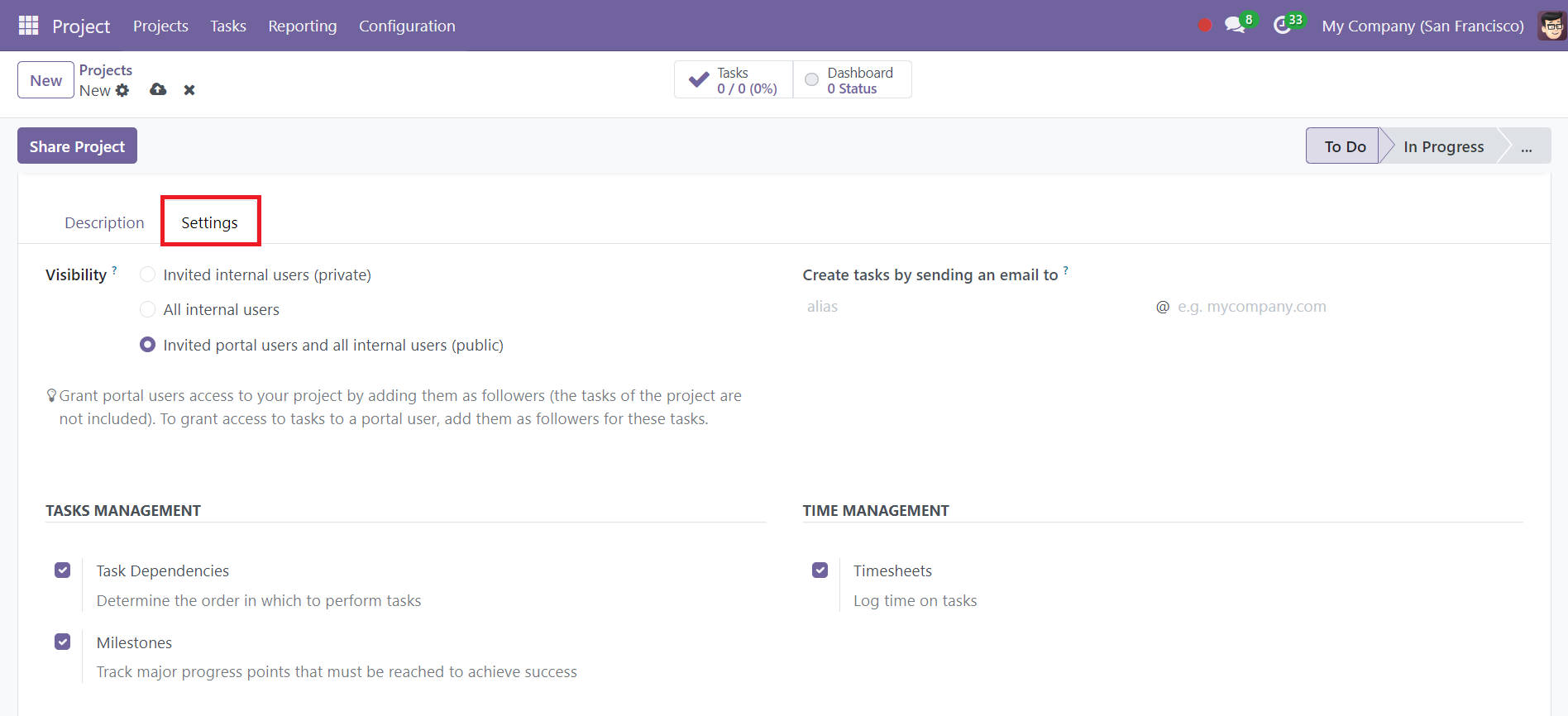Click the cloud upload save icon
Screen dimensions: 1568x716
pyautogui.click(x=158, y=89)
